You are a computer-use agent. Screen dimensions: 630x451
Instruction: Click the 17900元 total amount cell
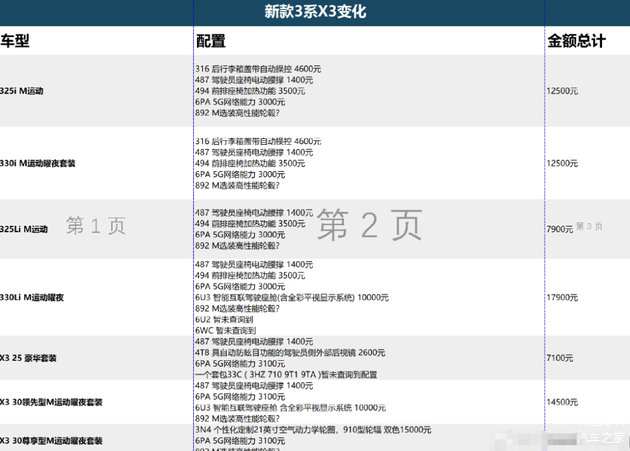point(563,297)
